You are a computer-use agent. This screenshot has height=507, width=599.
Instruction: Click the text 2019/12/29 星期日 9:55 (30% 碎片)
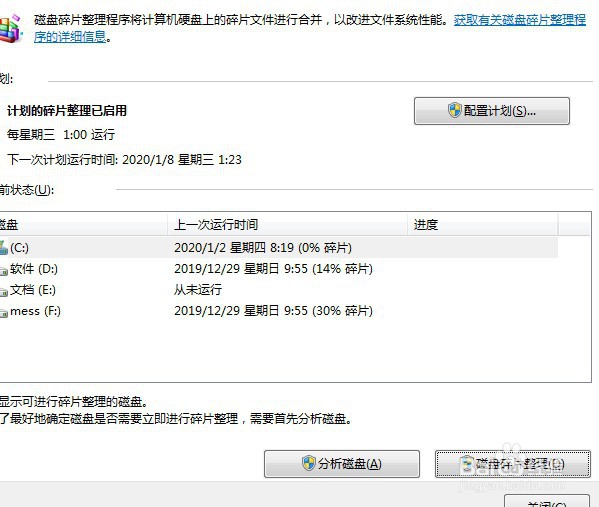click(x=273, y=311)
